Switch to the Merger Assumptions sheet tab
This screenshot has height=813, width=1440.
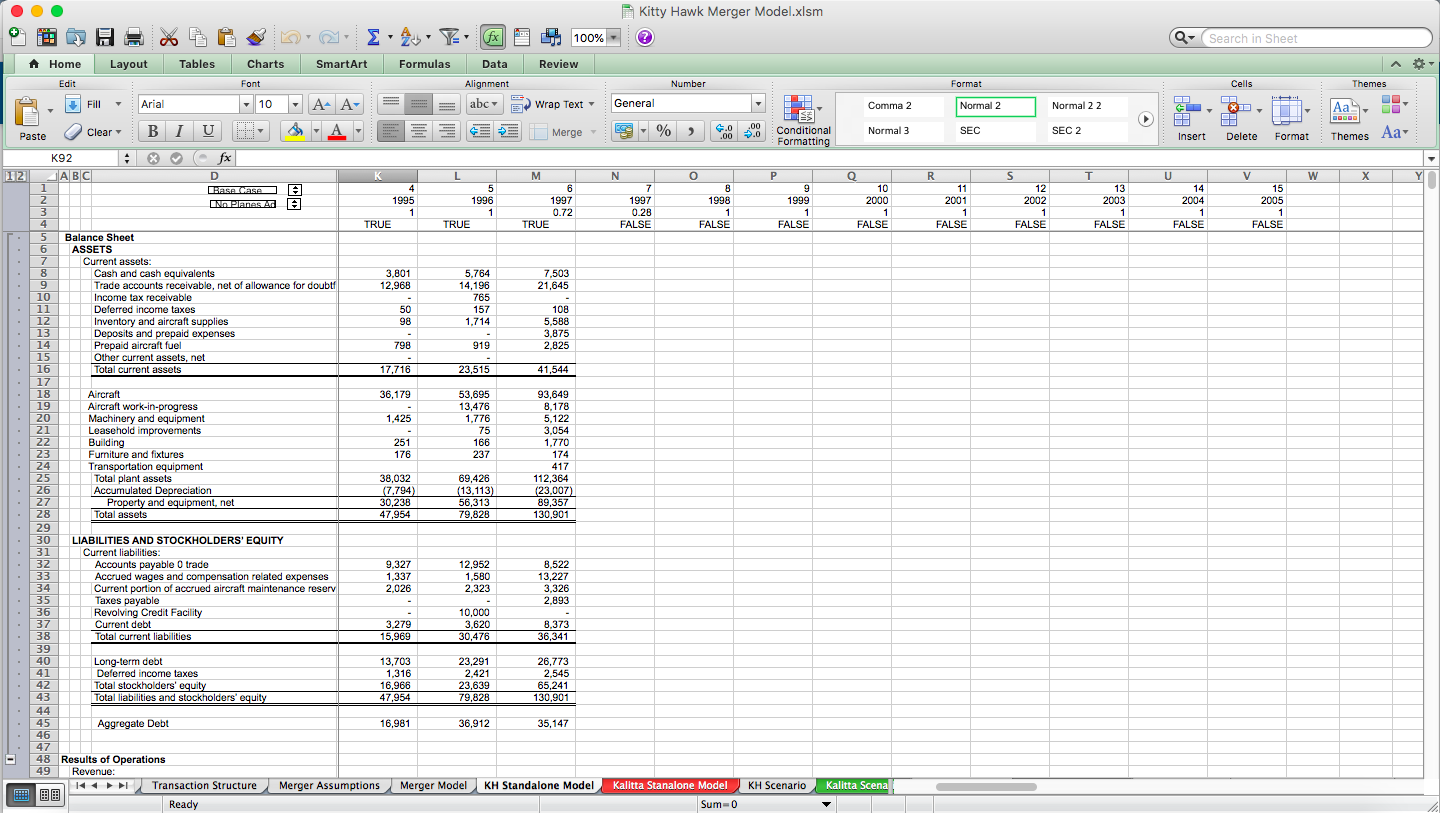(329, 786)
